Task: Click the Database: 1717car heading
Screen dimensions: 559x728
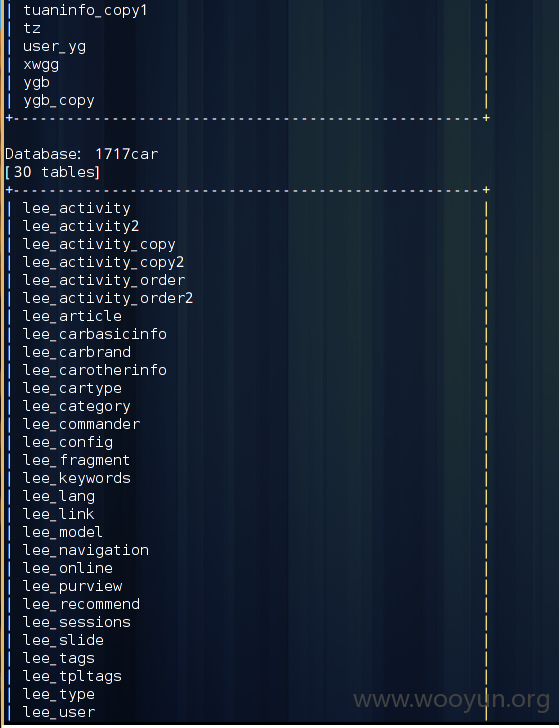Action: (x=81, y=154)
